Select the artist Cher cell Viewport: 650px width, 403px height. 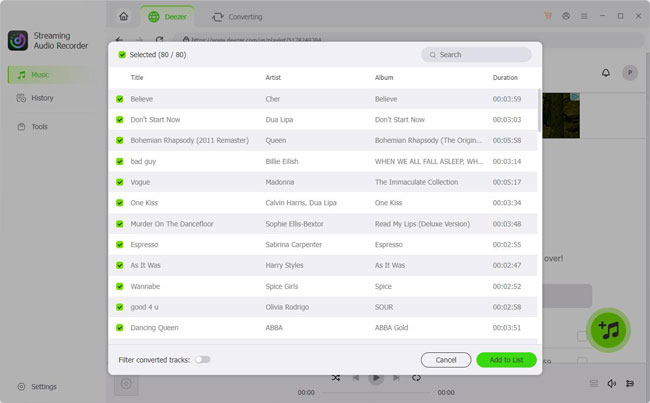coord(273,99)
